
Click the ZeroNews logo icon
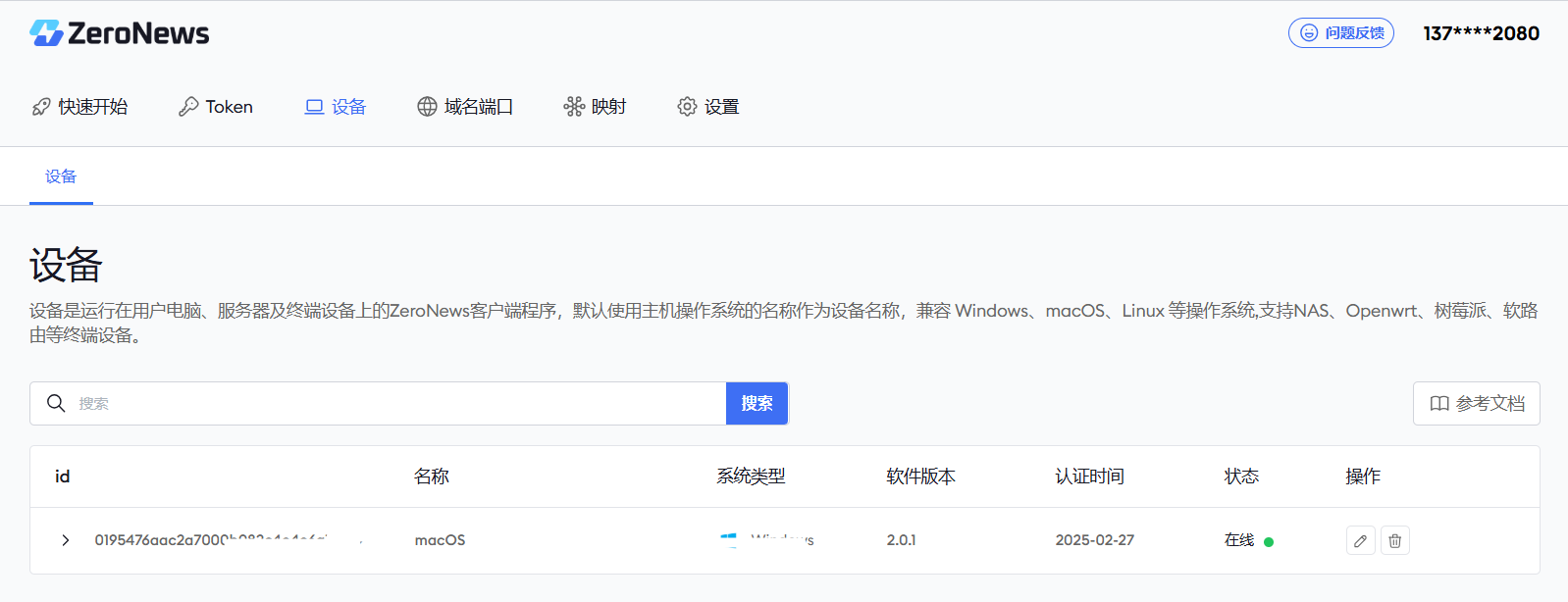point(46,33)
